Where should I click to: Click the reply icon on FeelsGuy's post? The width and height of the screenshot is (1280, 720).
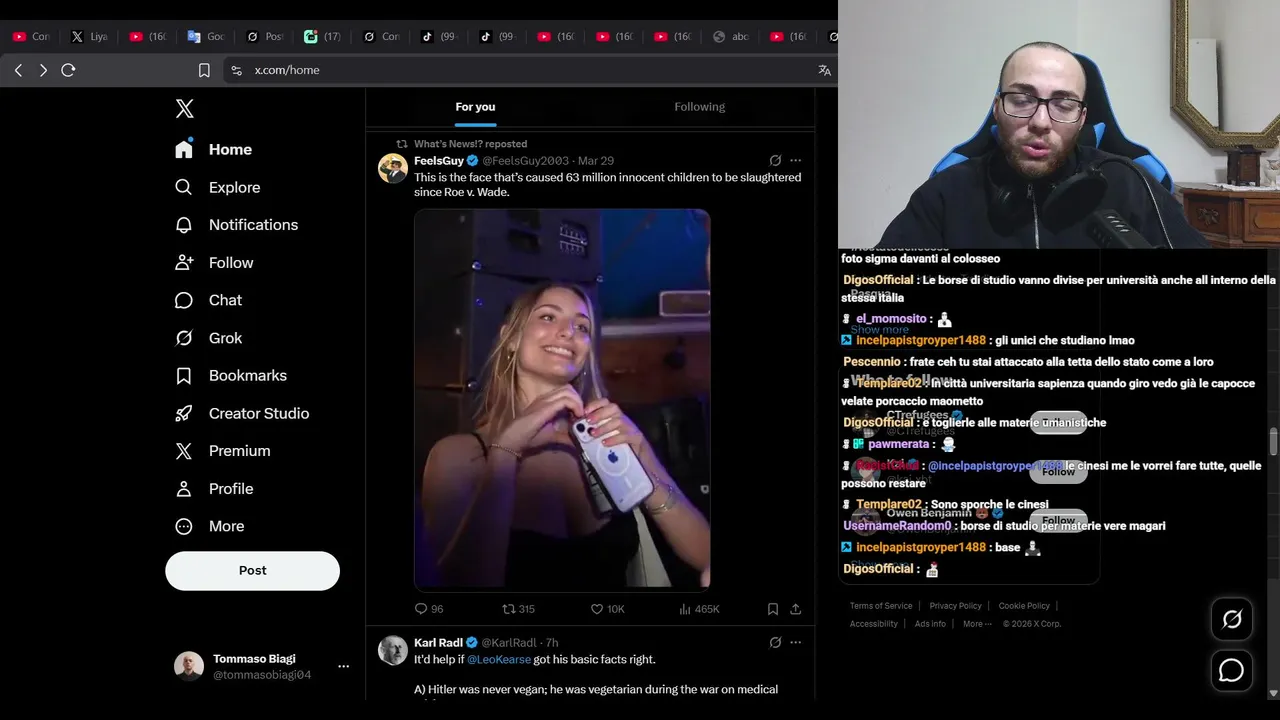coord(421,608)
